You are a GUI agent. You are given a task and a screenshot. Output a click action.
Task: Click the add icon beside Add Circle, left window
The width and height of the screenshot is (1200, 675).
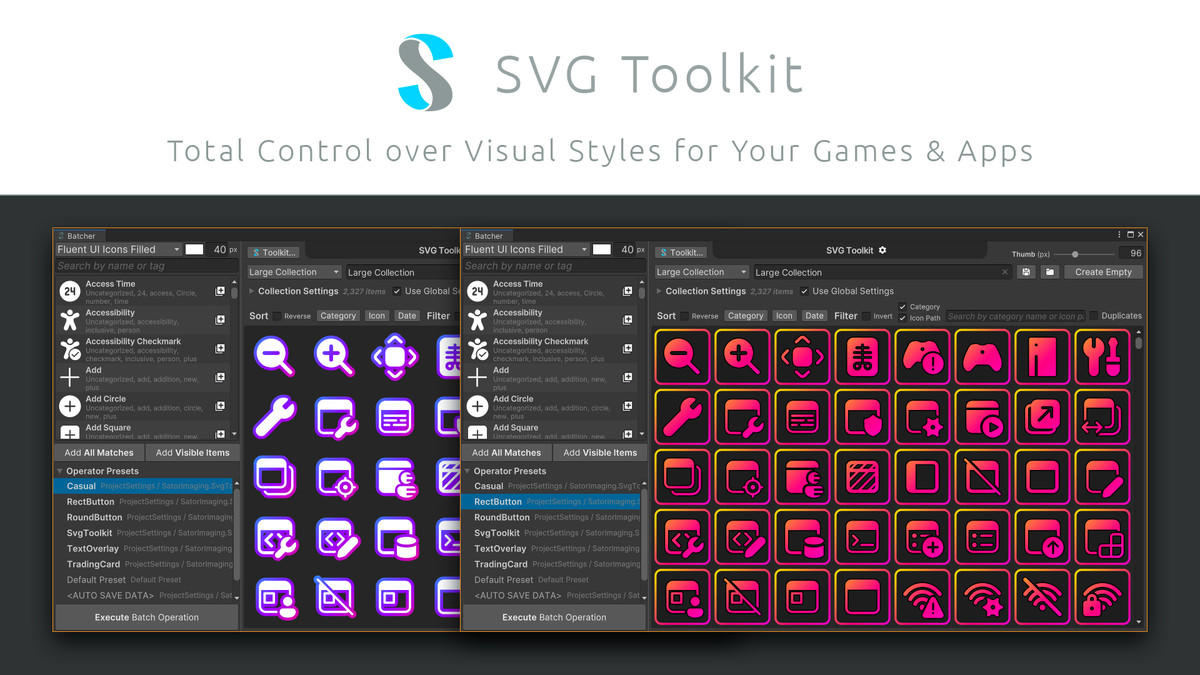click(x=220, y=406)
